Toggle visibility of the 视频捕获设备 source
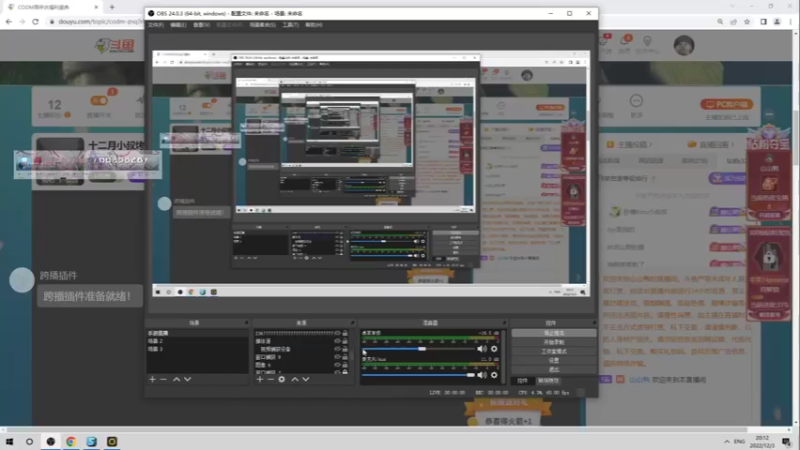Image resolution: width=800 pixels, height=450 pixels. [337, 349]
